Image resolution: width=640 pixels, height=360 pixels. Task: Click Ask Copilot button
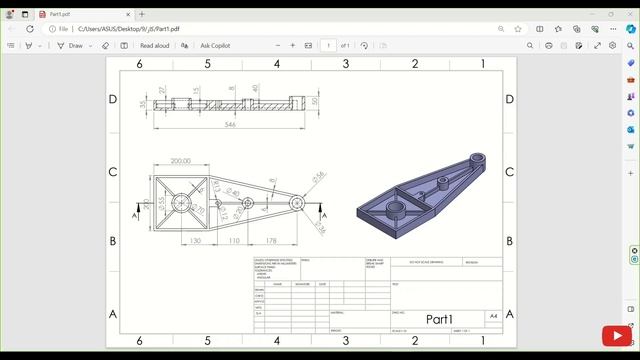(215, 46)
